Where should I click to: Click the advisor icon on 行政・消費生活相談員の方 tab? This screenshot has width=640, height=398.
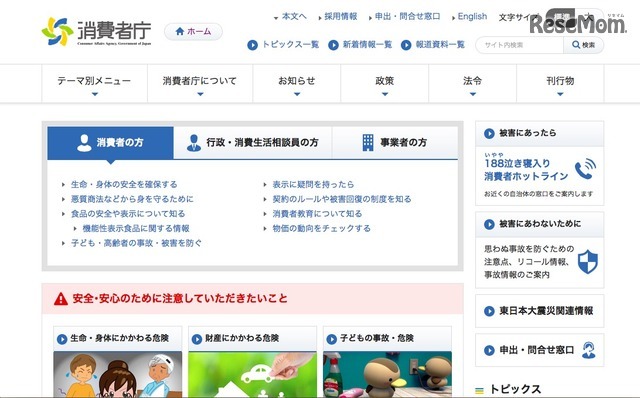click(193, 143)
